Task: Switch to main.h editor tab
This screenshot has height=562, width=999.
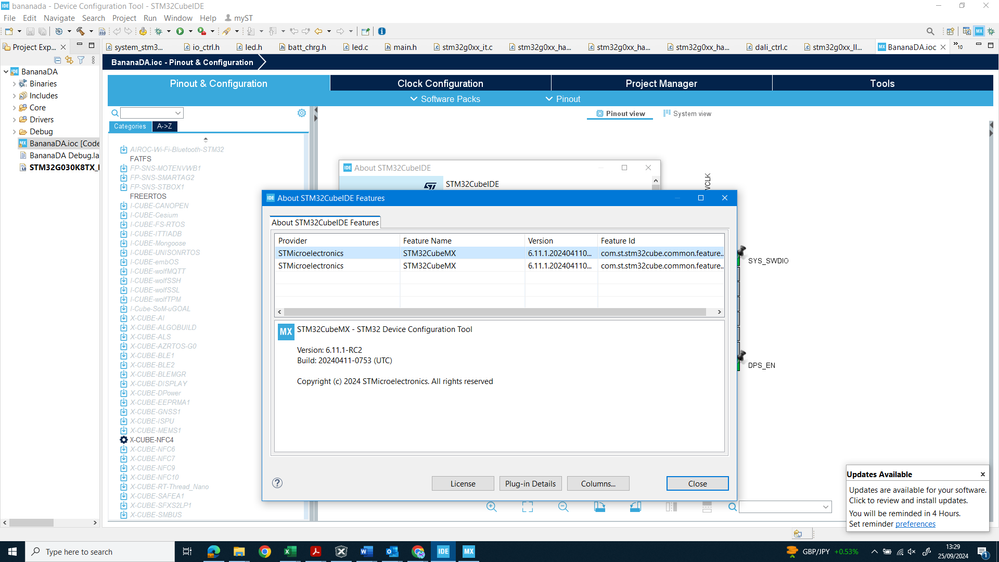Action: [x=400, y=47]
